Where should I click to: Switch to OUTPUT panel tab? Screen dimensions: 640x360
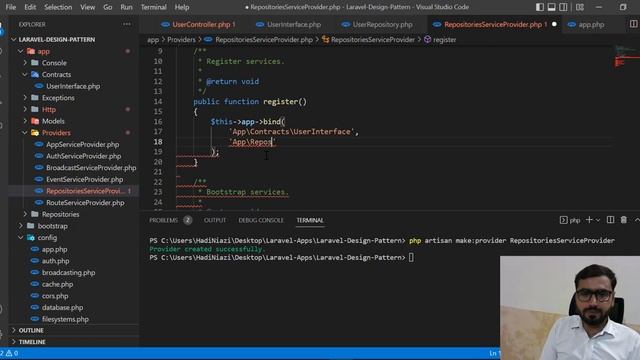(x=215, y=220)
